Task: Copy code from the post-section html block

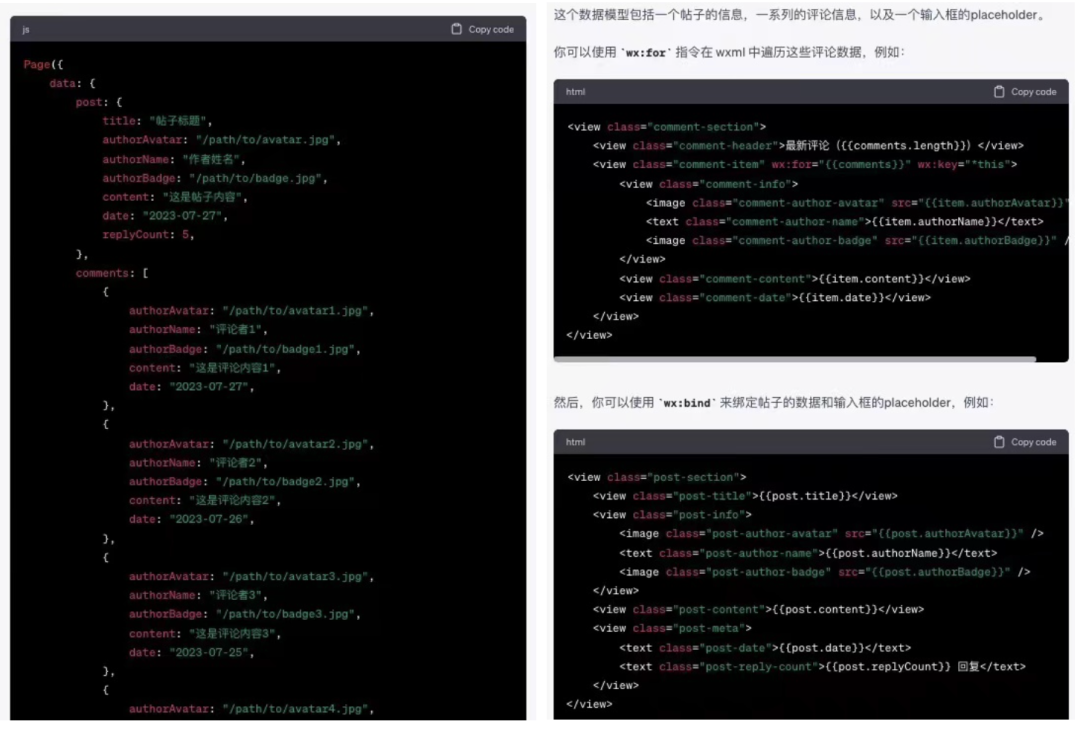Action: (x=1025, y=442)
